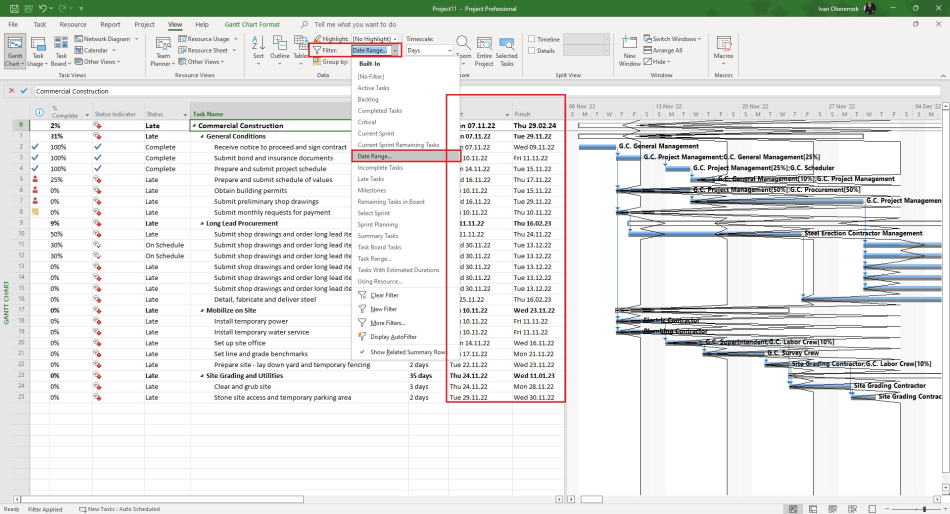Viewport: 950px width, 514px height.
Task: Switch to the Resource ribbon tab
Action: point(73,24)
